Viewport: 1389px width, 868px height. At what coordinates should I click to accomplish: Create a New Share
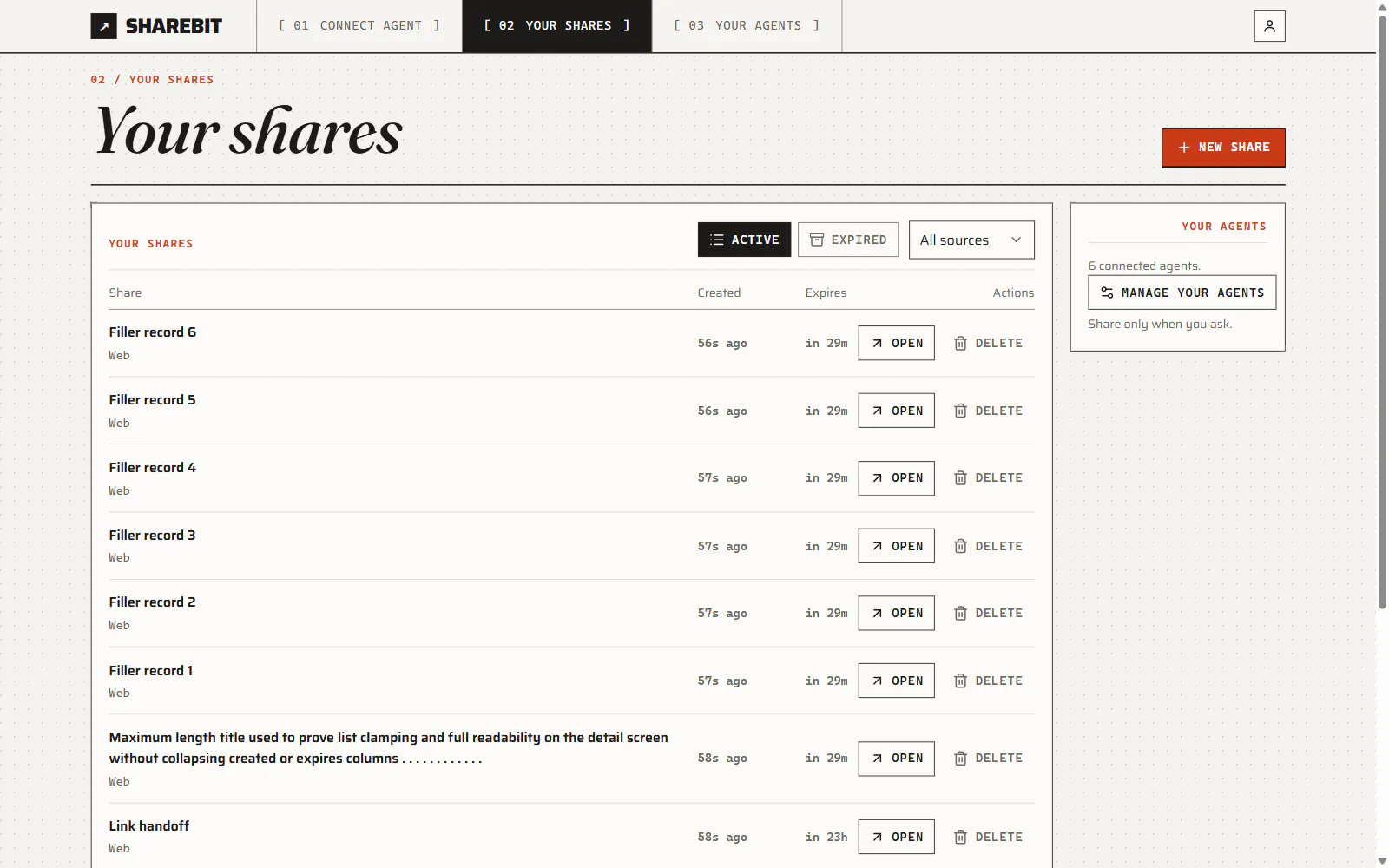1223,148
